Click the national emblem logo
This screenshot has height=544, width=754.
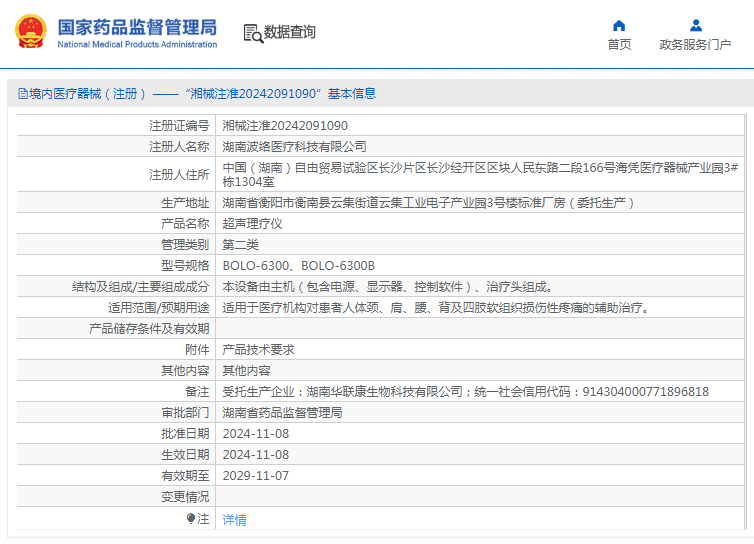point(31,32)
